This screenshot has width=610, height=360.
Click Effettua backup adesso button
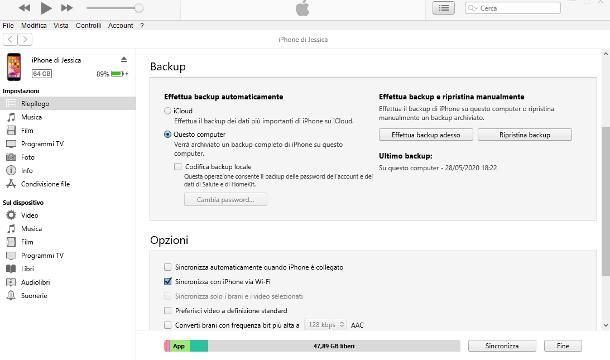[x=426, y=135]
